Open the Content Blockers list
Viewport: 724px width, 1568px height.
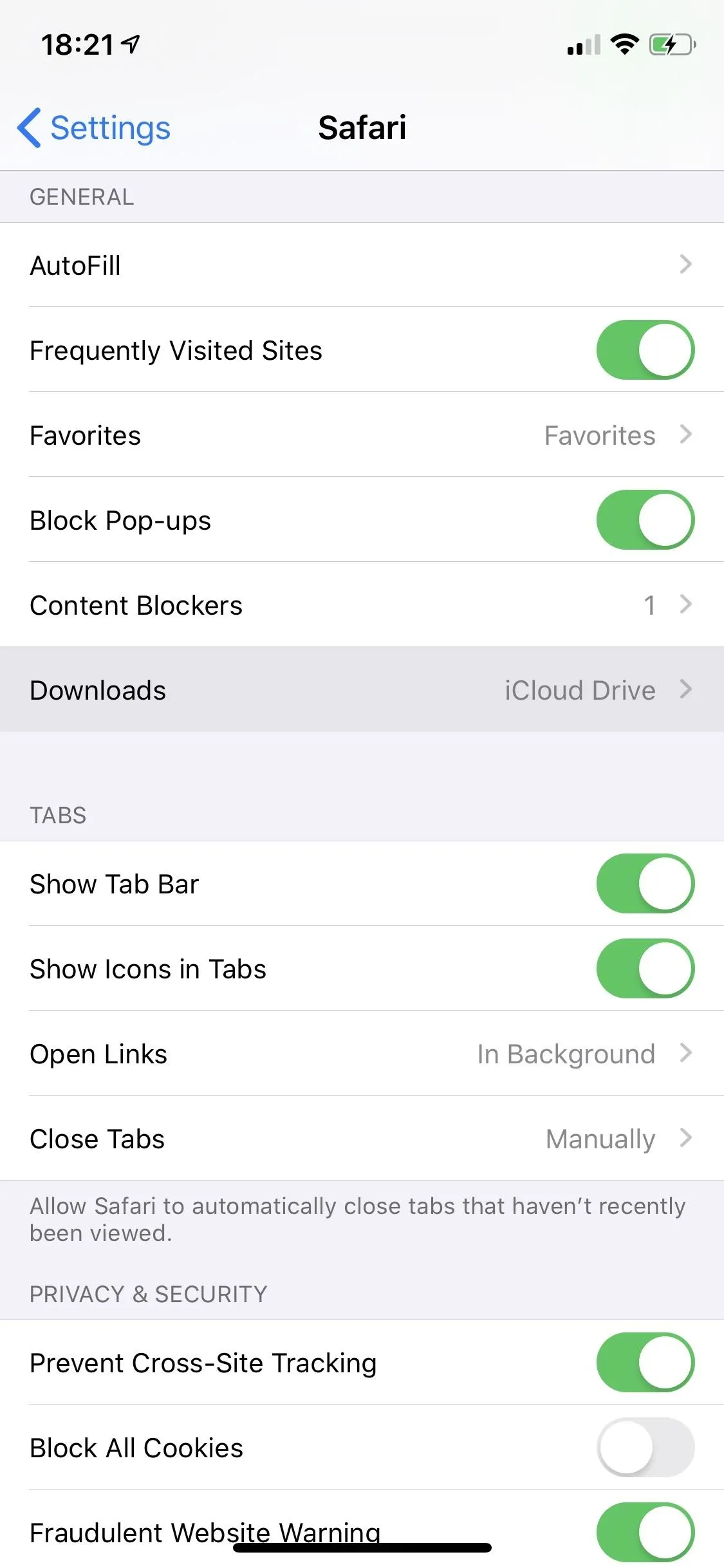pyautogui.click(x=362, y=604)
